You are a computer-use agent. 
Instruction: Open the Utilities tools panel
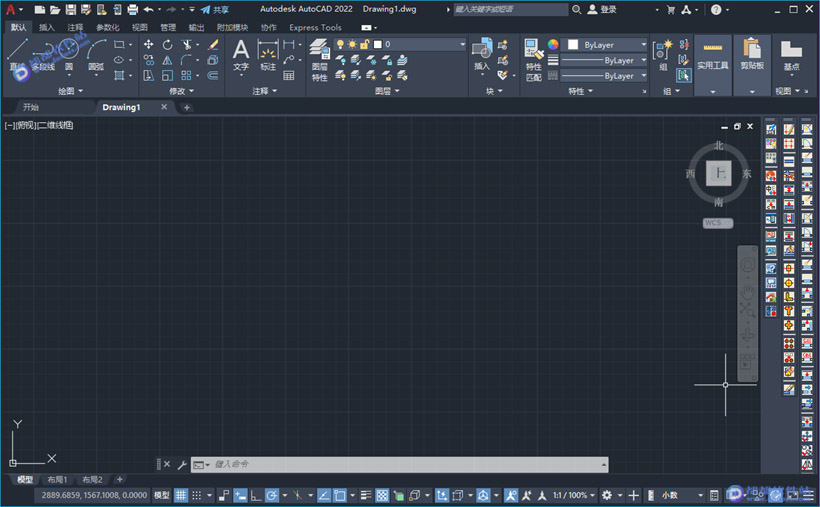pyautogui.click(x=712, y=65)
